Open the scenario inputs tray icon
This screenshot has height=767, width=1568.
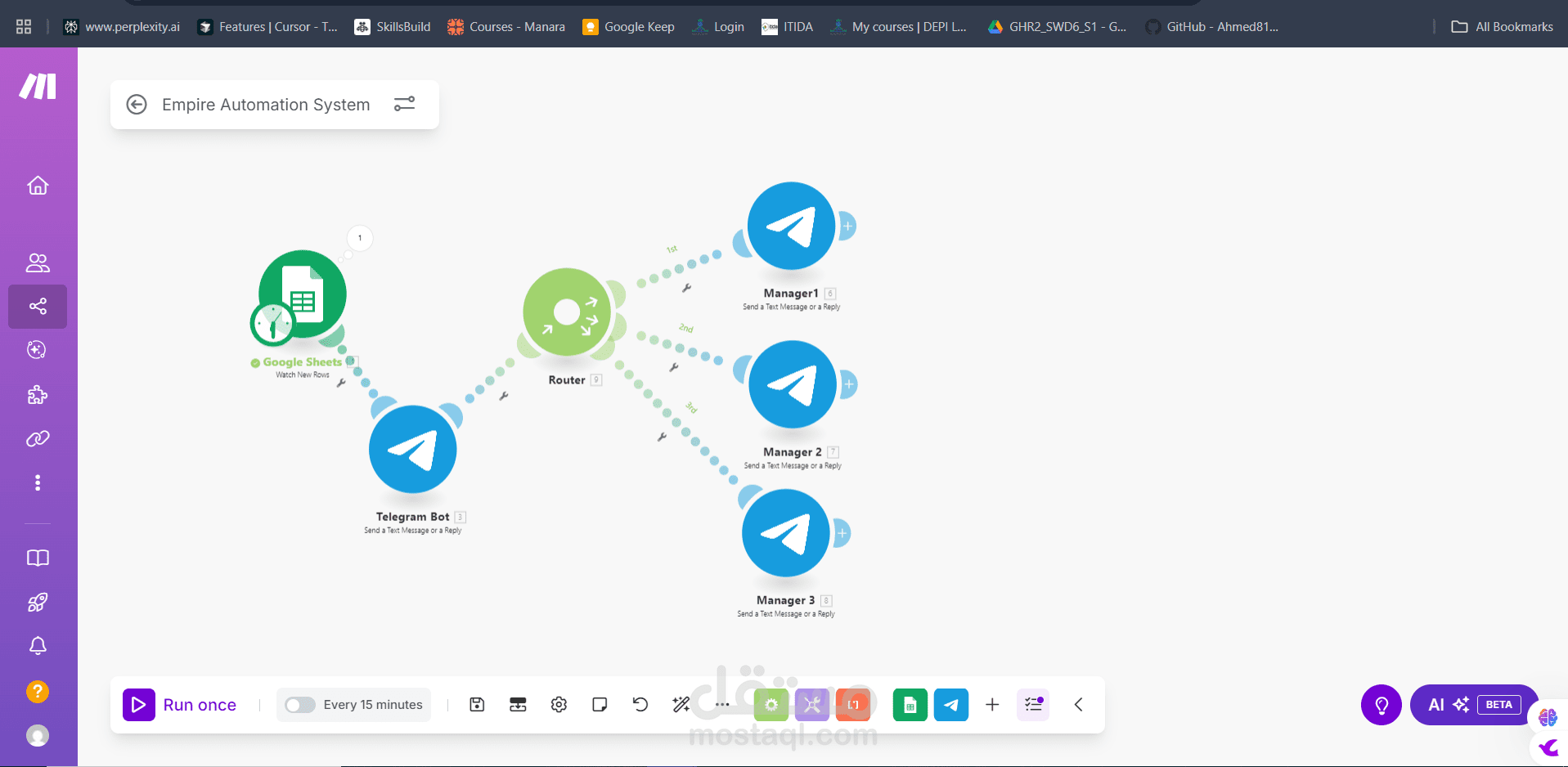coord(518,705)
